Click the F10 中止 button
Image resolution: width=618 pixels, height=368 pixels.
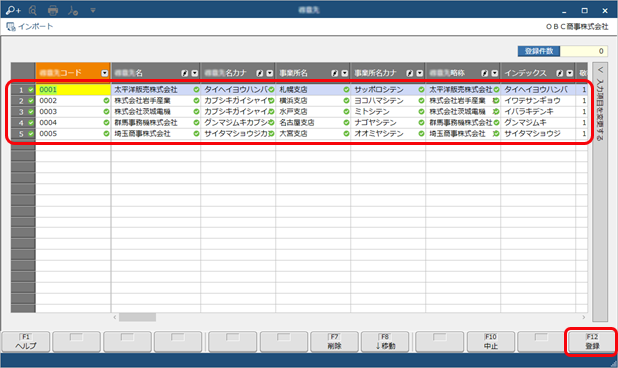(x=491, y=342)
